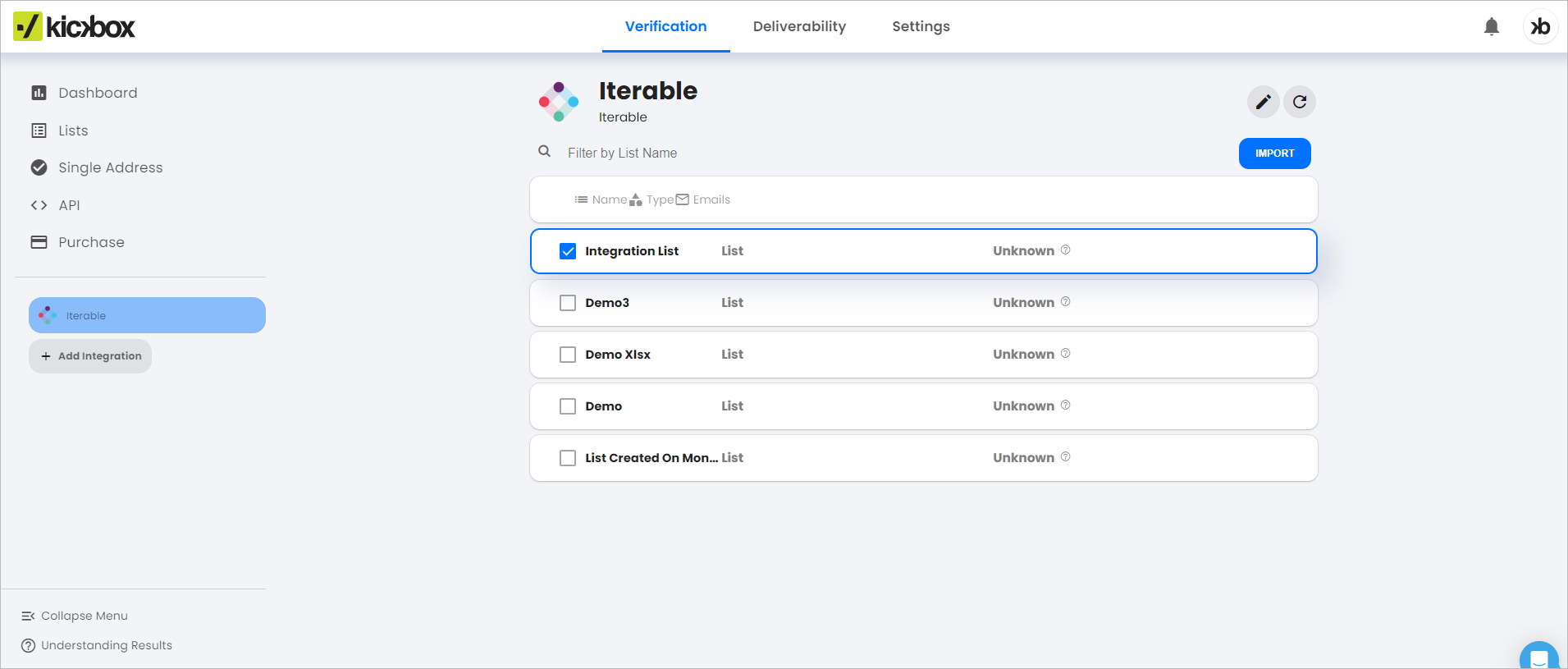Select the Iterable integration in sidebar
1568x669 pixels.
point(147,315)
